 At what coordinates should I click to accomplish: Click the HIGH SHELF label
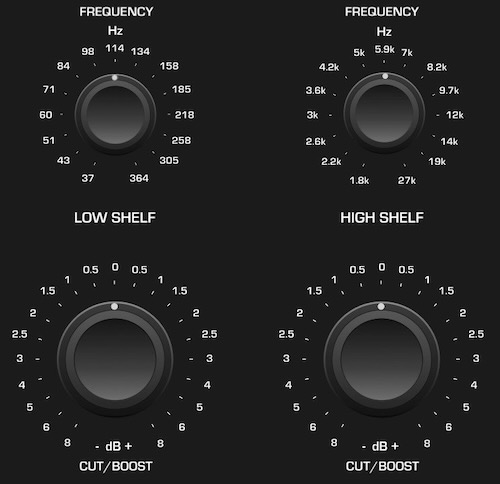(x=382, y=218)
